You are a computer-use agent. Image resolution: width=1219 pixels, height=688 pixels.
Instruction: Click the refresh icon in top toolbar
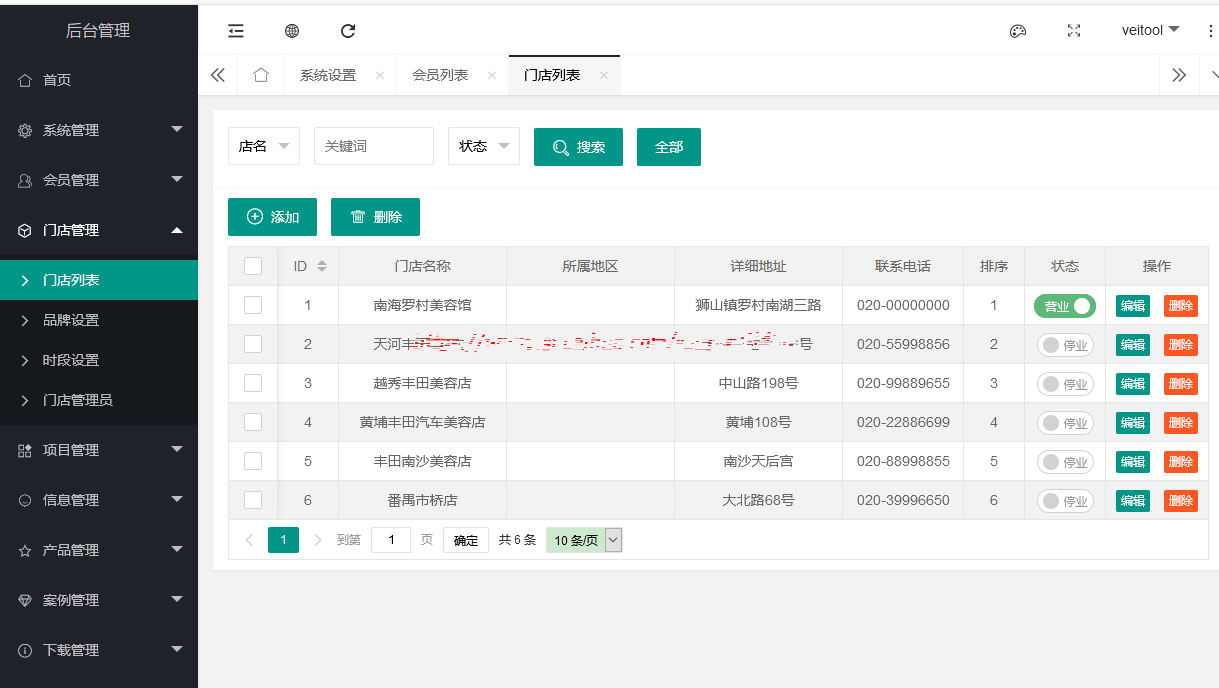tap(348, 31)
